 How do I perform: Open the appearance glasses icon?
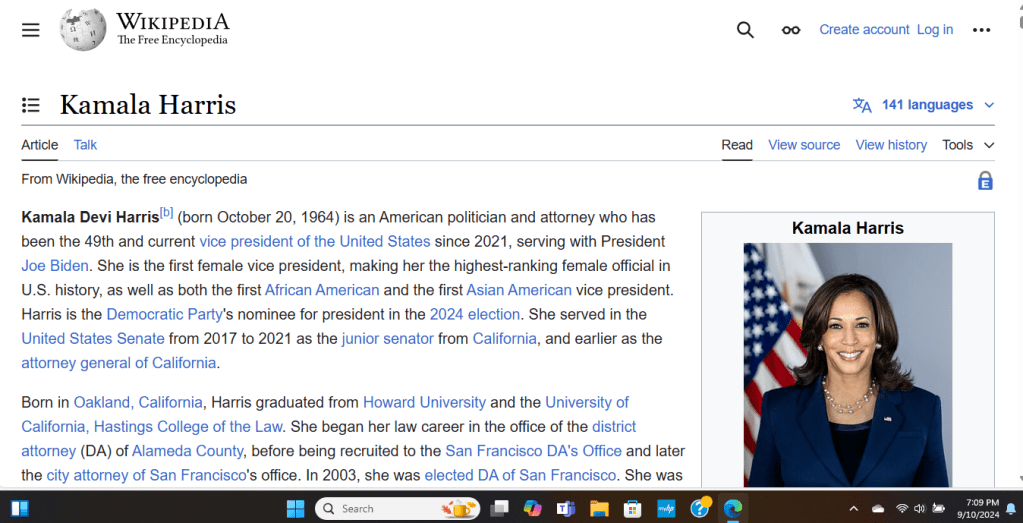click(791, 30)
